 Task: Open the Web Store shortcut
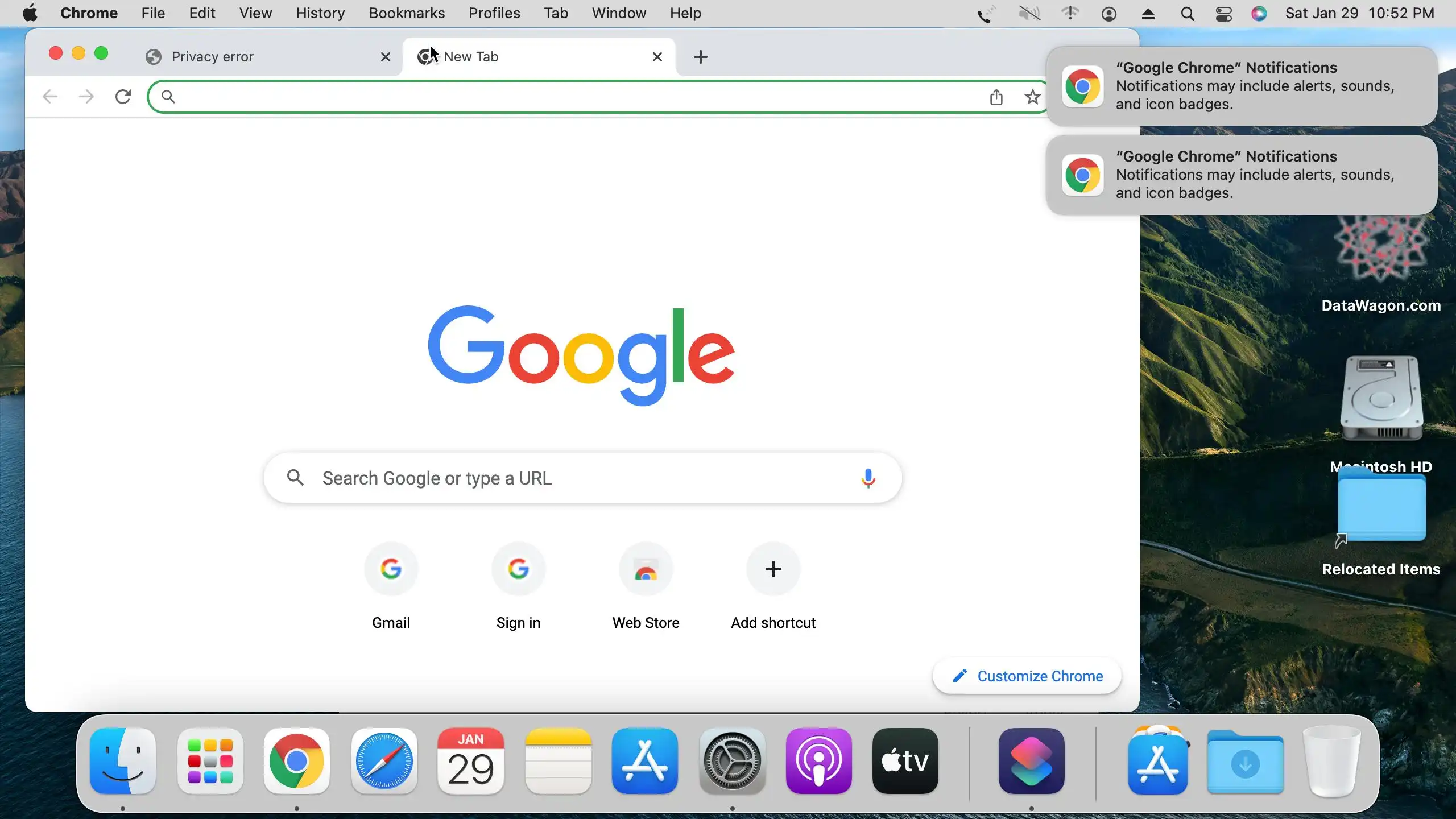(x=646, y=569)
